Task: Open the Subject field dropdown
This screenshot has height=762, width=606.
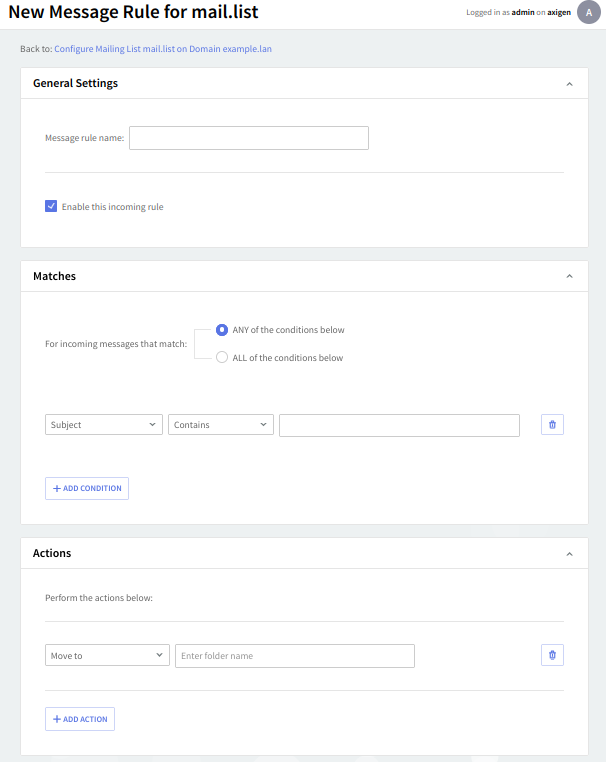Action: [104, 425]
